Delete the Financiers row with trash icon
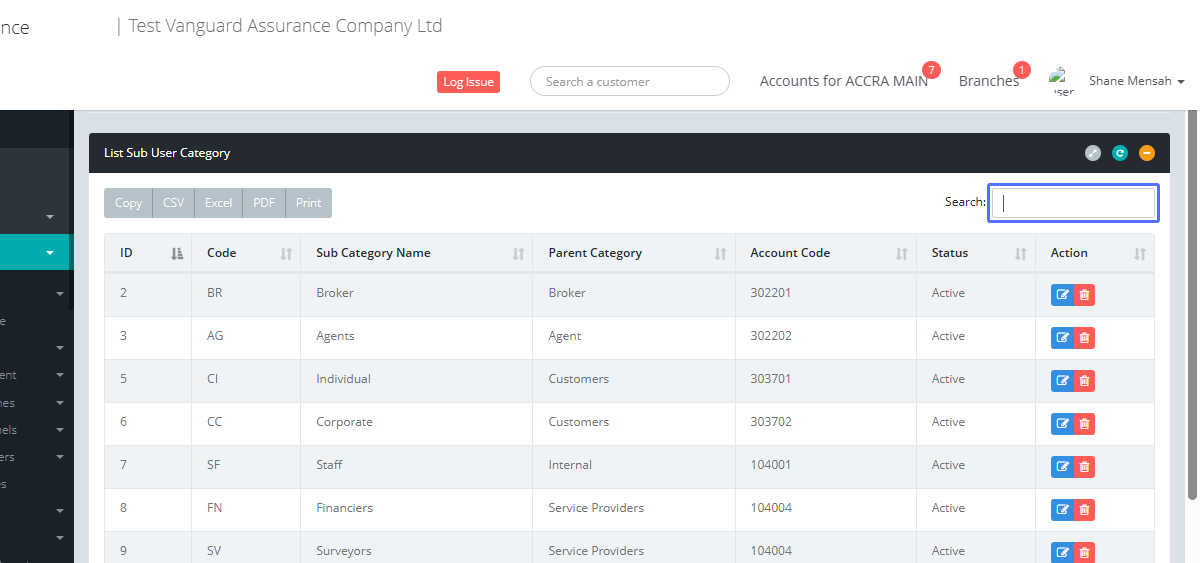 point(1084,510)
